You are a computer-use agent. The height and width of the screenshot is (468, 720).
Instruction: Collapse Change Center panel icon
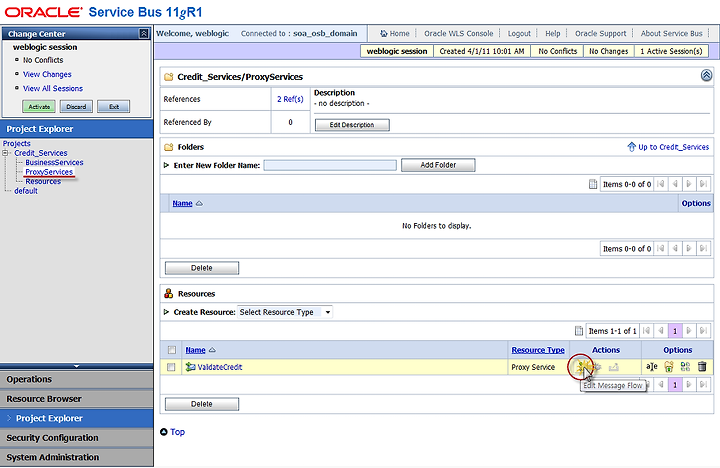click(144, 34)
